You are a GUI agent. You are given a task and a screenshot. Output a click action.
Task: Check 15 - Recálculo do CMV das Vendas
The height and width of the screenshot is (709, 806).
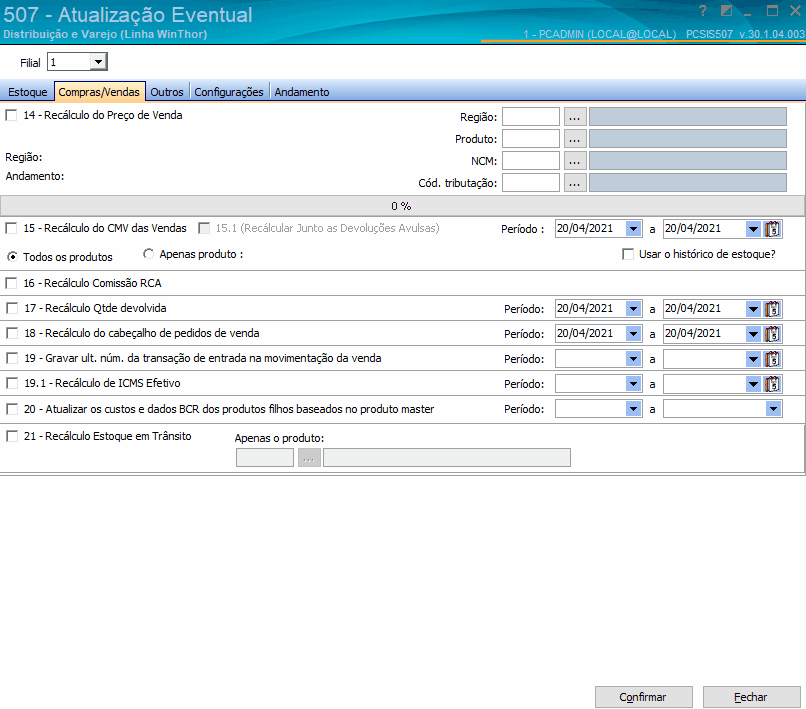point(11,228)
